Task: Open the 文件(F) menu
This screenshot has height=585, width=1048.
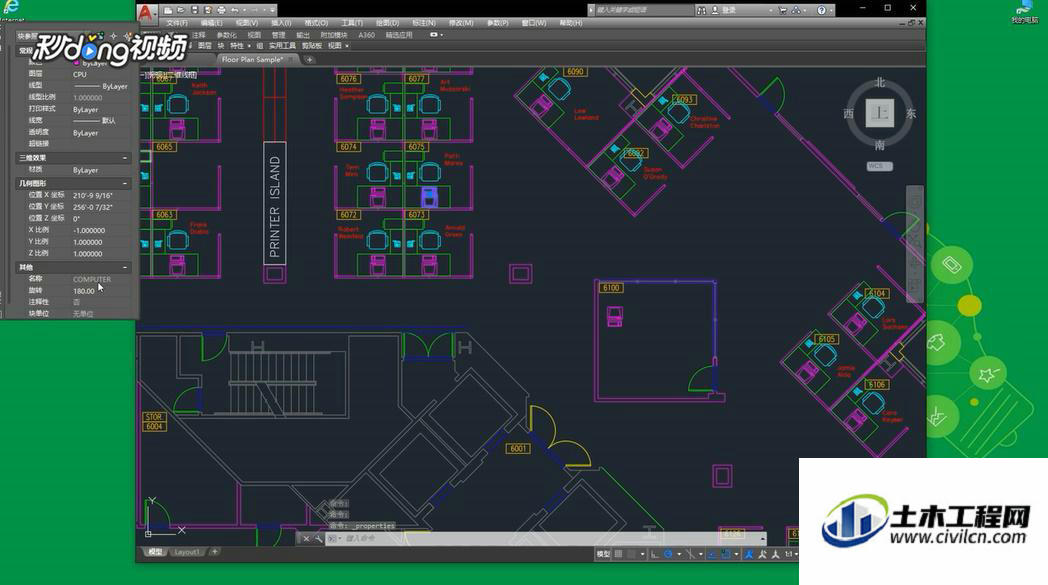Action: coord(177,23)
